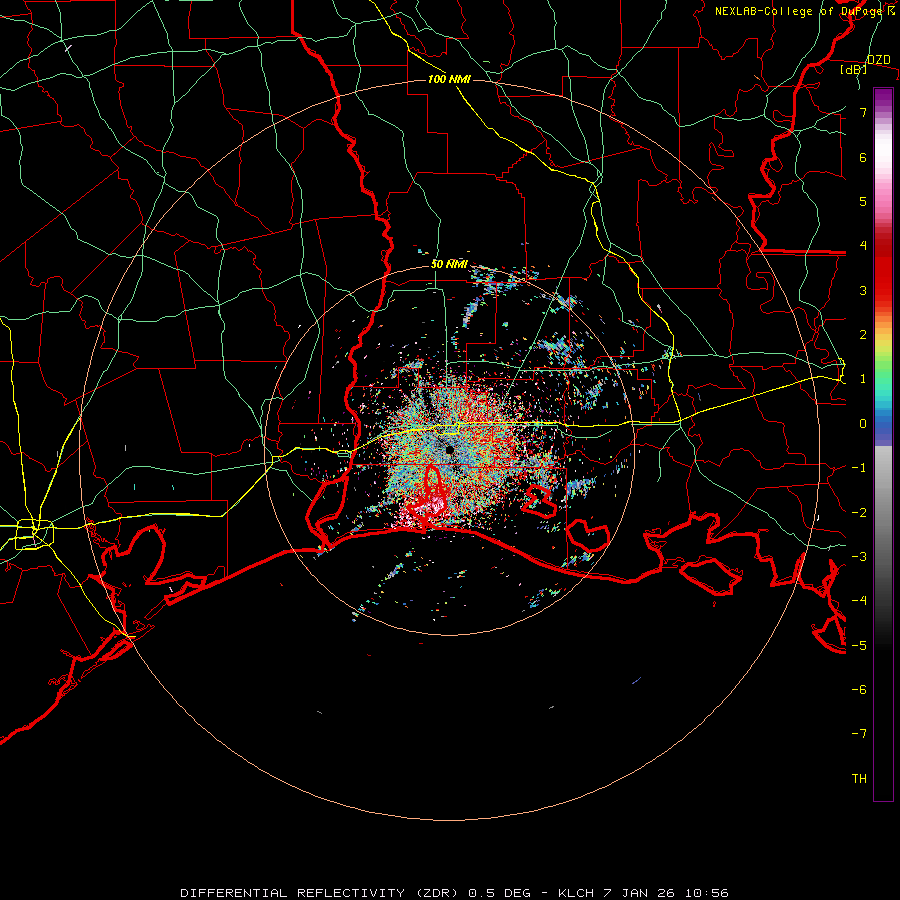Click the 7 JAN 26 date text
The width and height of the screenshot is (900, 900).
638,893
